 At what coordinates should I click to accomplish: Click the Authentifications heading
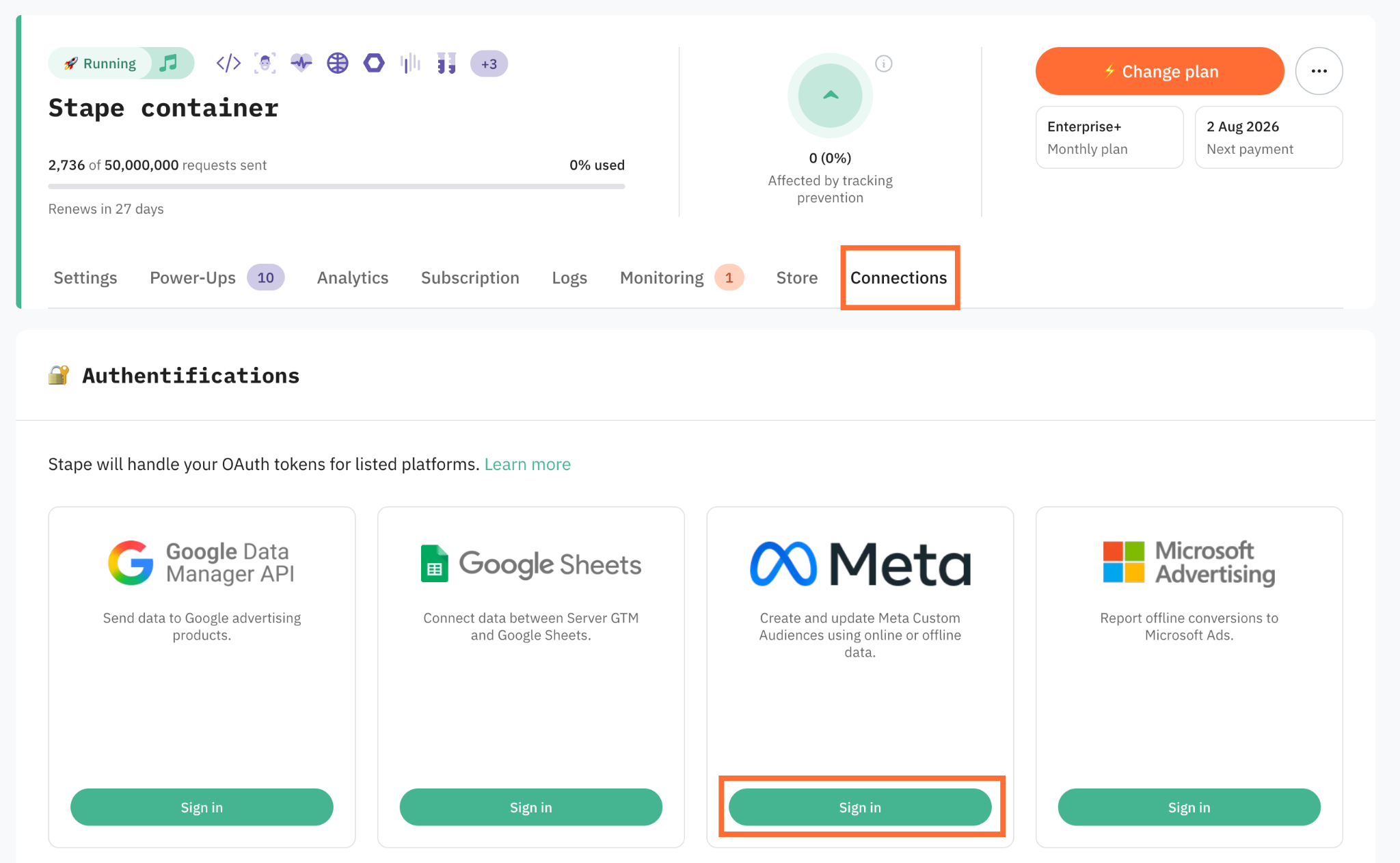pyautogui.click(x=191, y=375)
